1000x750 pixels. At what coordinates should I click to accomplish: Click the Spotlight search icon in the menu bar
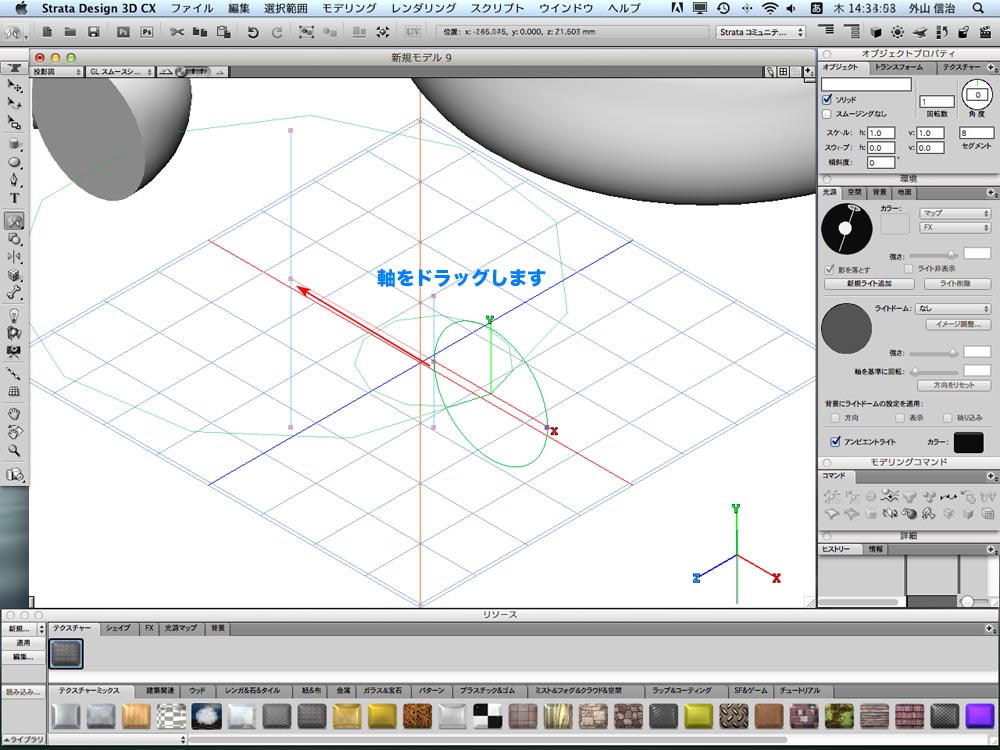[x=977, y=8]
